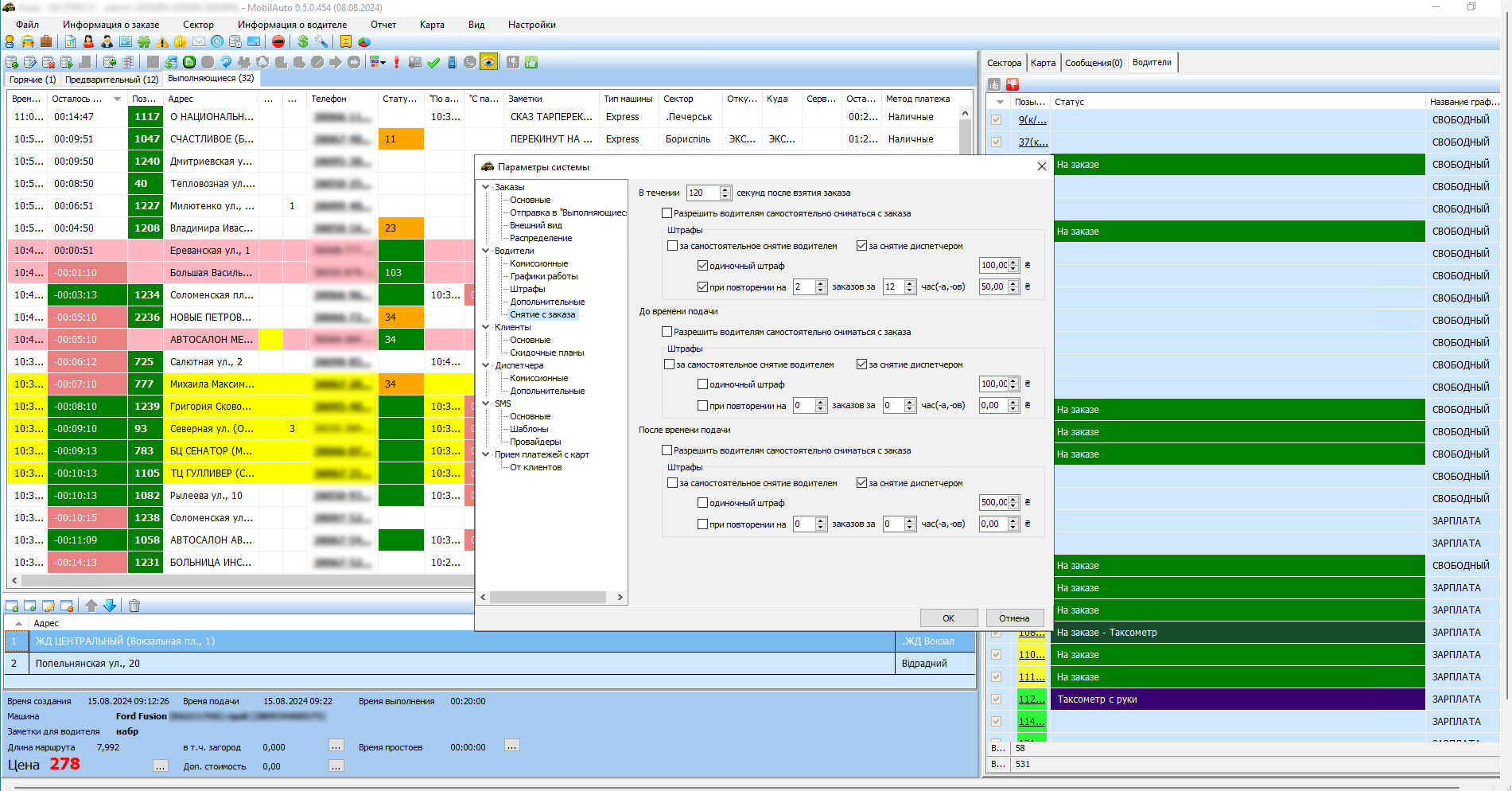1512x791 pixels.
Task: Click the yellow warning triangle icon
Action: point(162,41)
